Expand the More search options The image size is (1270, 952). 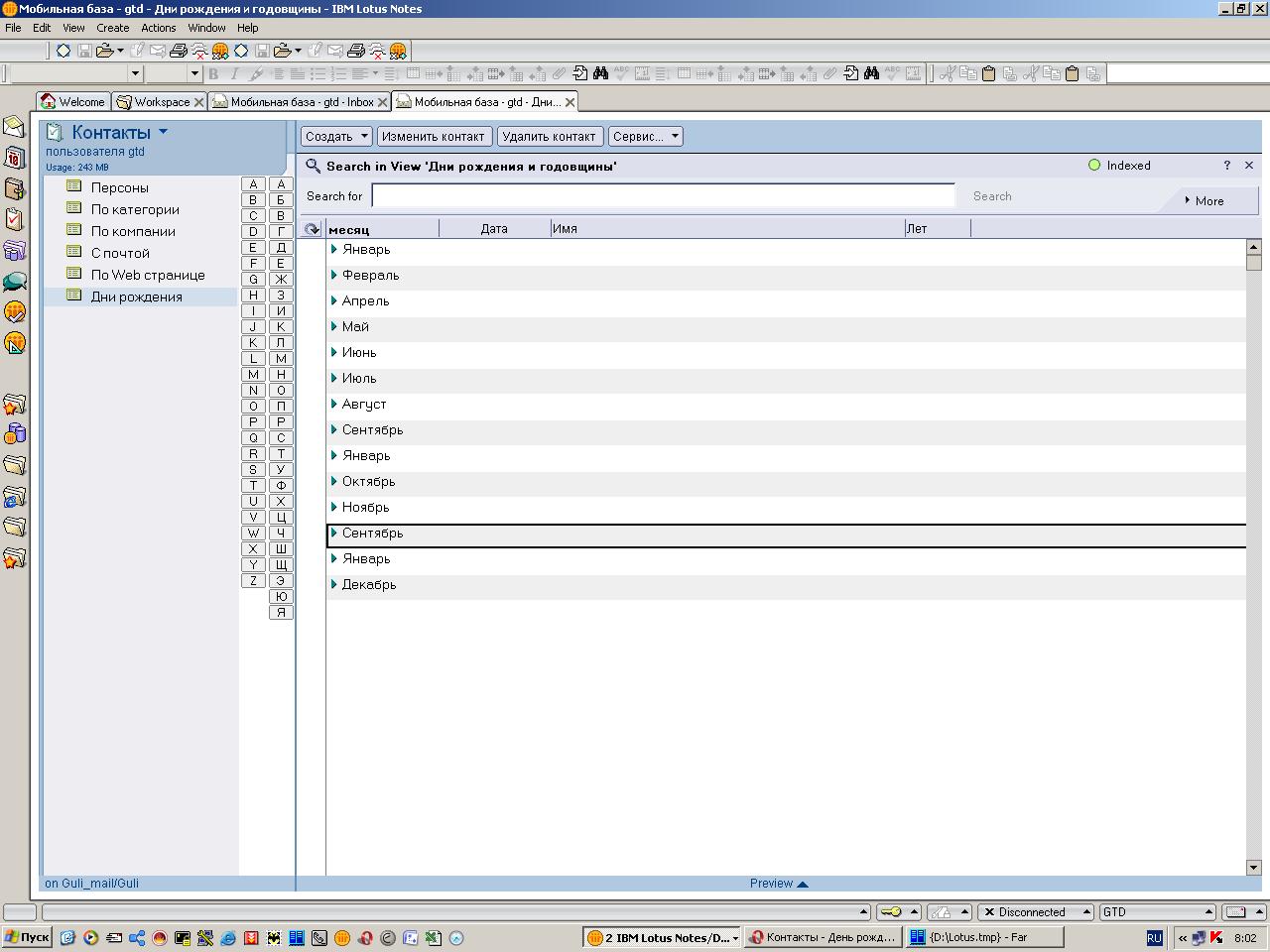click(1205, 200)
